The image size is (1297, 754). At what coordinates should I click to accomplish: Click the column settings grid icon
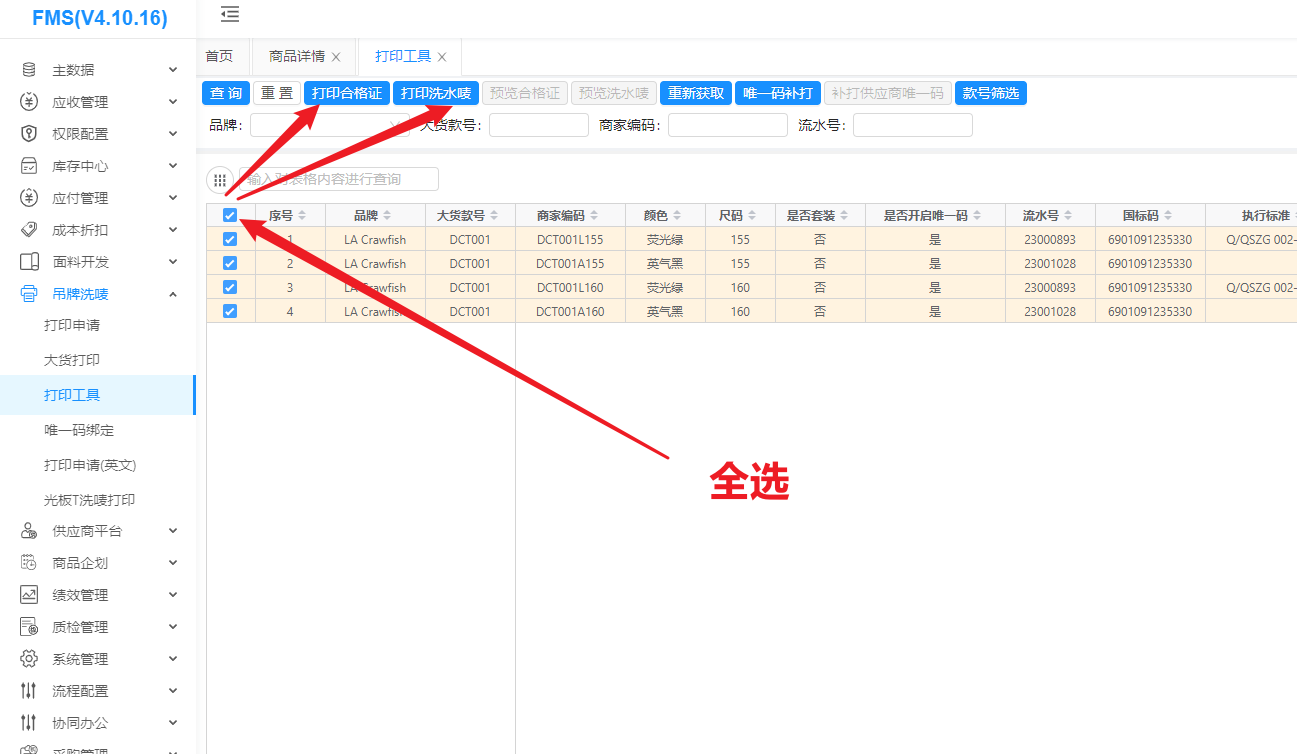tap(220, 180)
